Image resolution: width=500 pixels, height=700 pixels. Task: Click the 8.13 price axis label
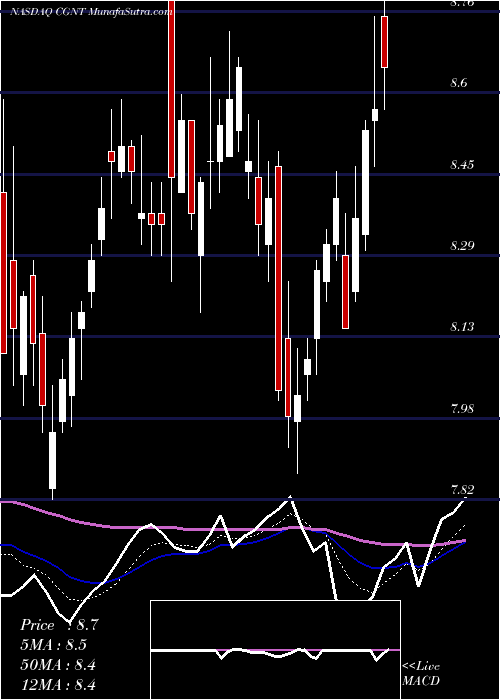coord(462,327)
